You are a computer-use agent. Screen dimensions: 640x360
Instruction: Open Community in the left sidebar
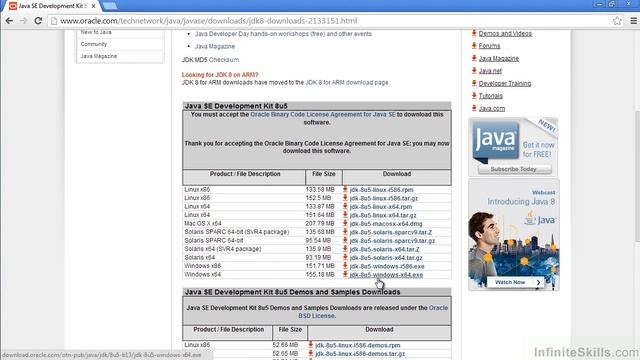pyautogui.click(x=93, y=44)
